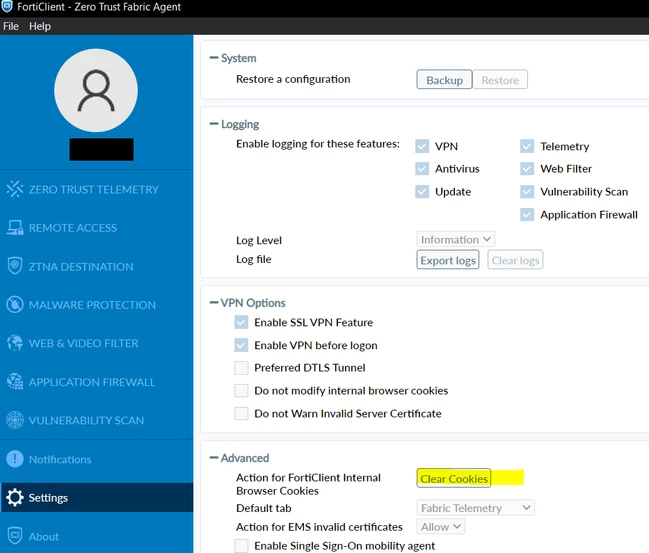
Task: Click the Notifications exclamation icon
Action: 15,459
